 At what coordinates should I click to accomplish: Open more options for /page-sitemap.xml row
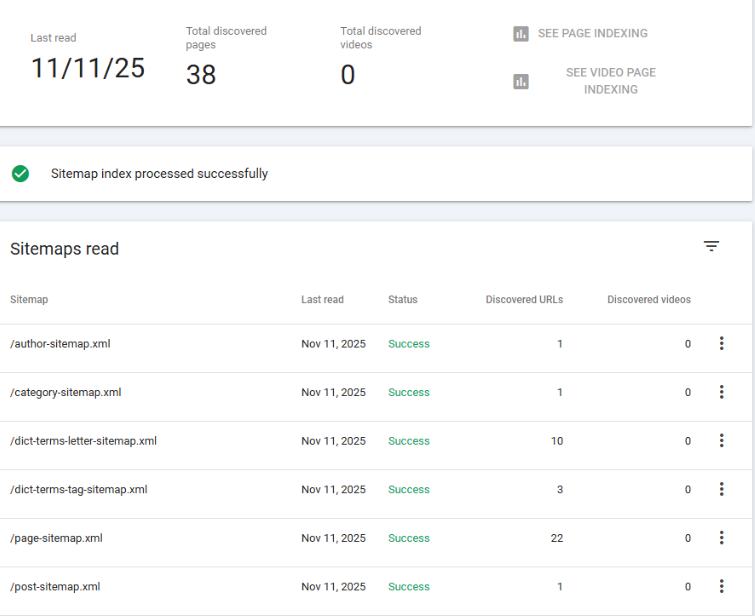coord(721,538)
